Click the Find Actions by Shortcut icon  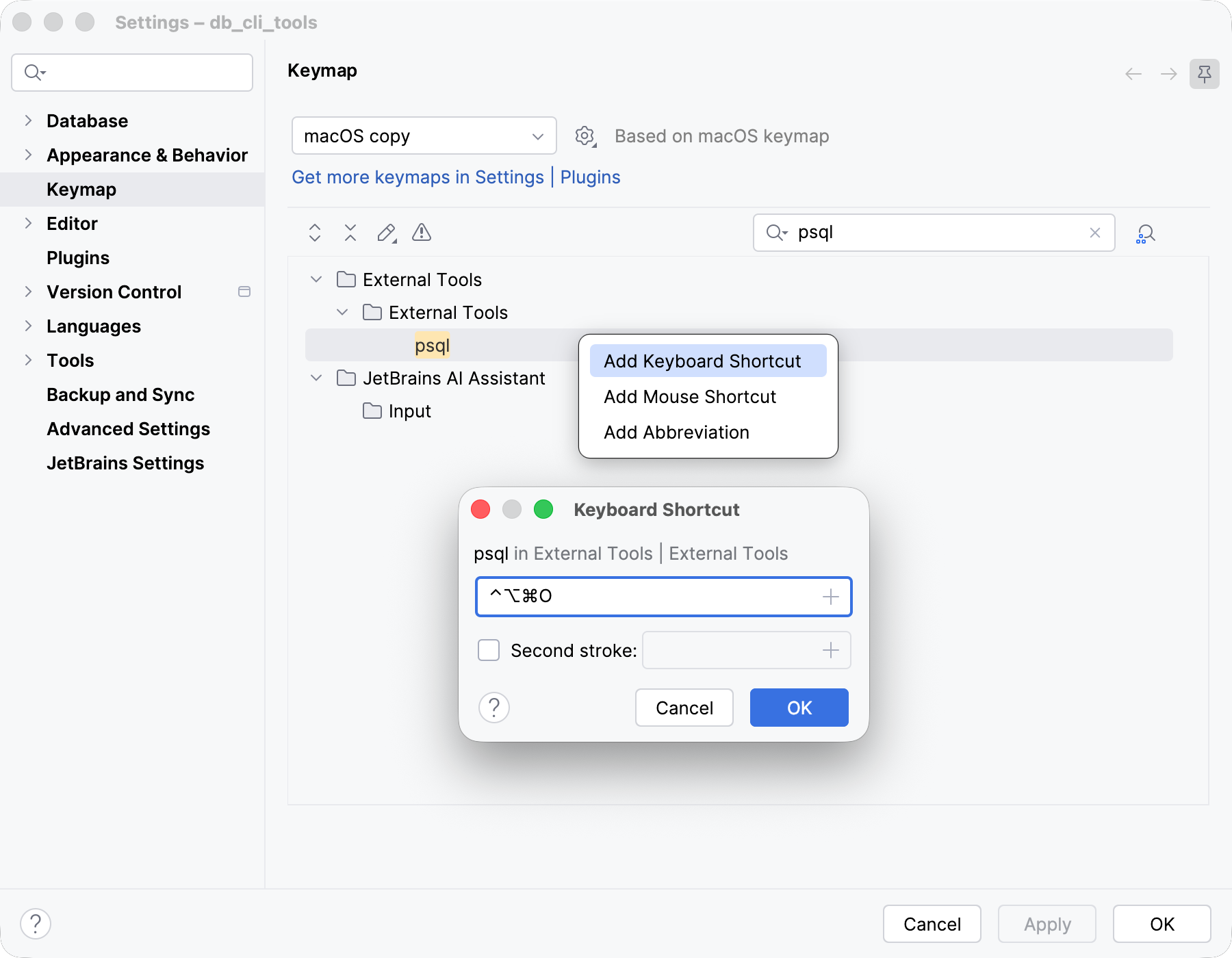point(1145,233)
